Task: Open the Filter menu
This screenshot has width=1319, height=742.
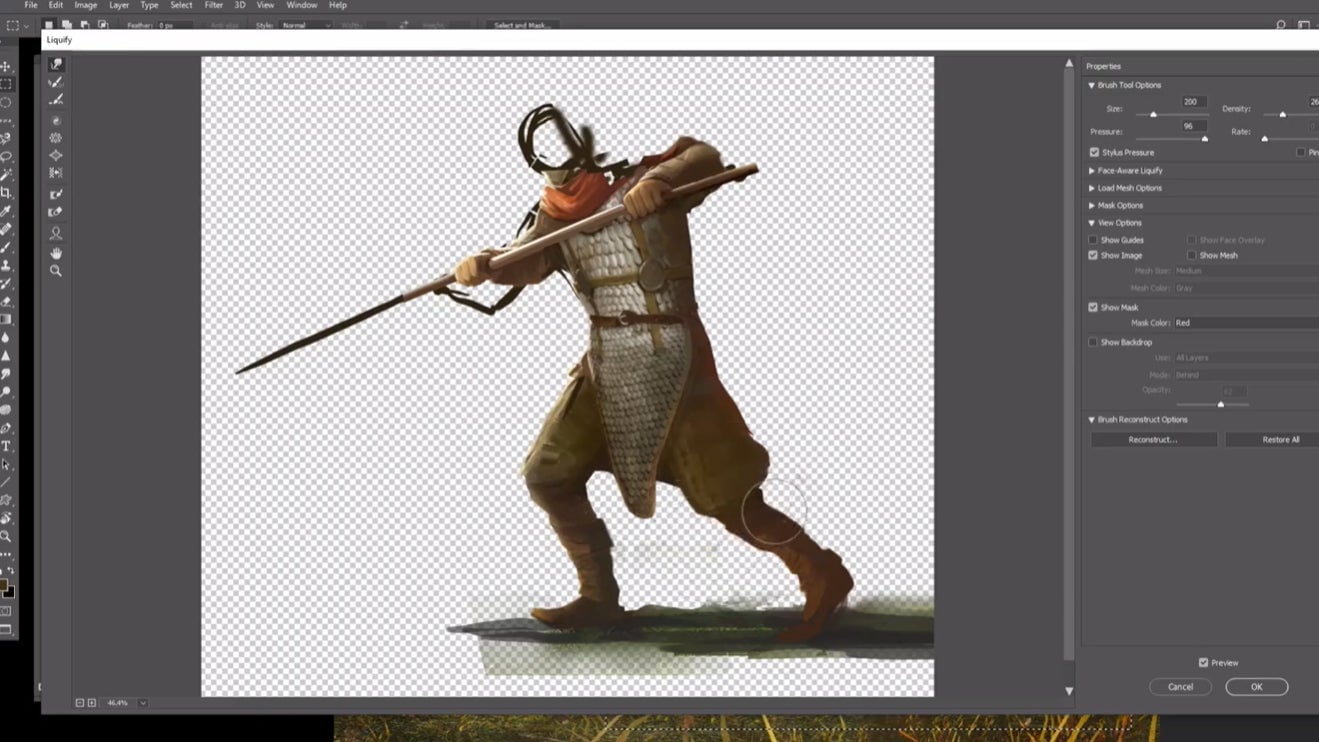Action: pos(214,5)
